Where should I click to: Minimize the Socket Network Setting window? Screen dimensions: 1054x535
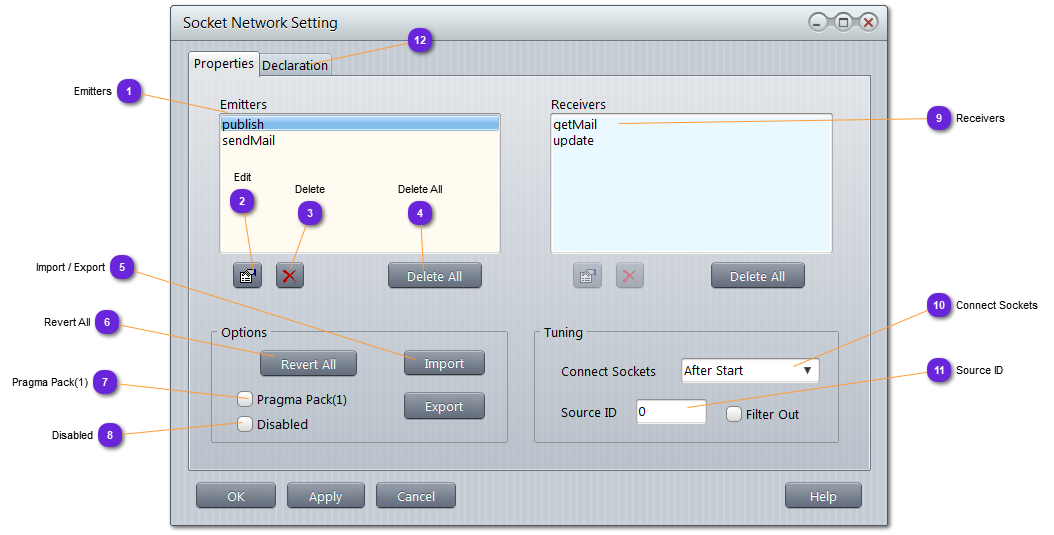click(819, 23)
